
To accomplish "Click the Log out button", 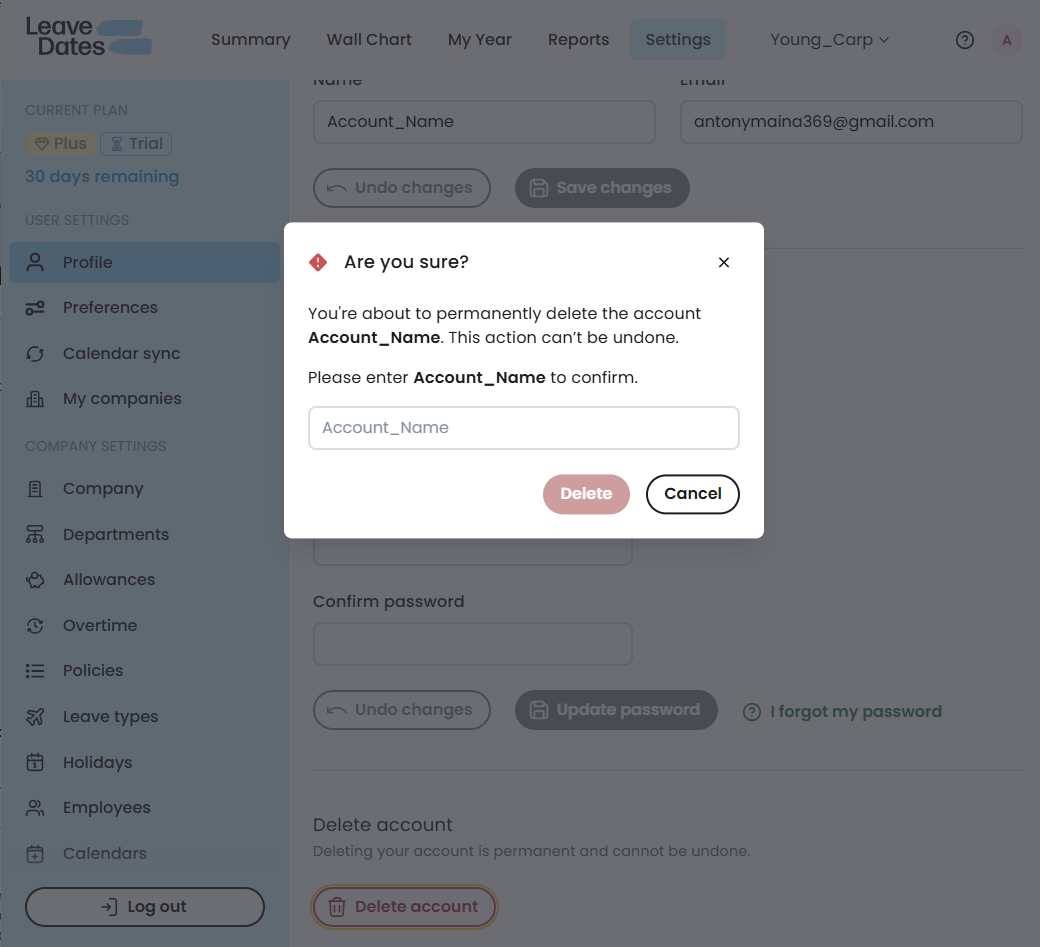I will [145, 907].
